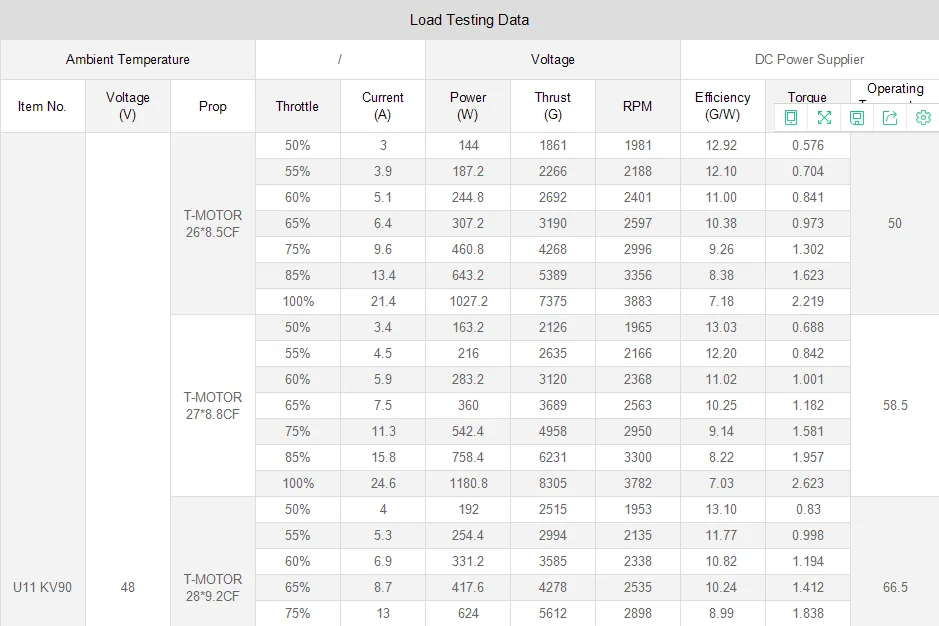Click the share export arrow icon
Screen dimensions: 939x626
point(890,118)
